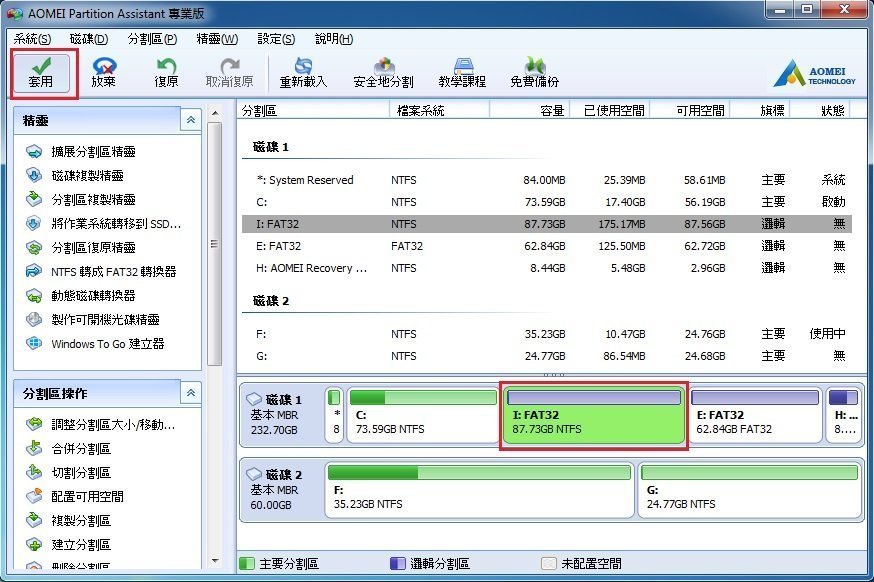Image resolution: width=874 pixels, height=582 pixels.
Task: Click the 主要分割區 green legend swatch
Action: [x=246, y=563]
